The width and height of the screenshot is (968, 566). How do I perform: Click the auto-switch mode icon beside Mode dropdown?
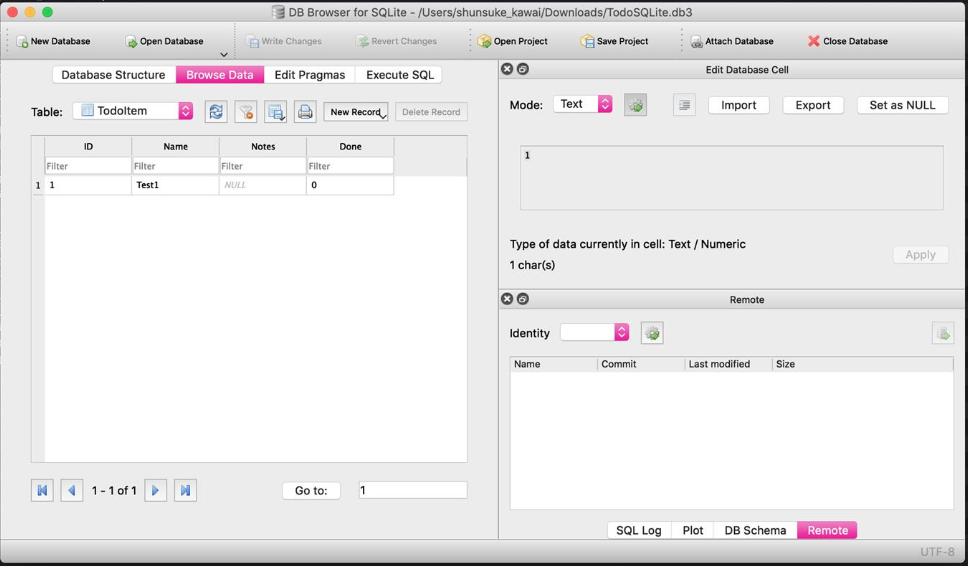(x=635, y=105)
